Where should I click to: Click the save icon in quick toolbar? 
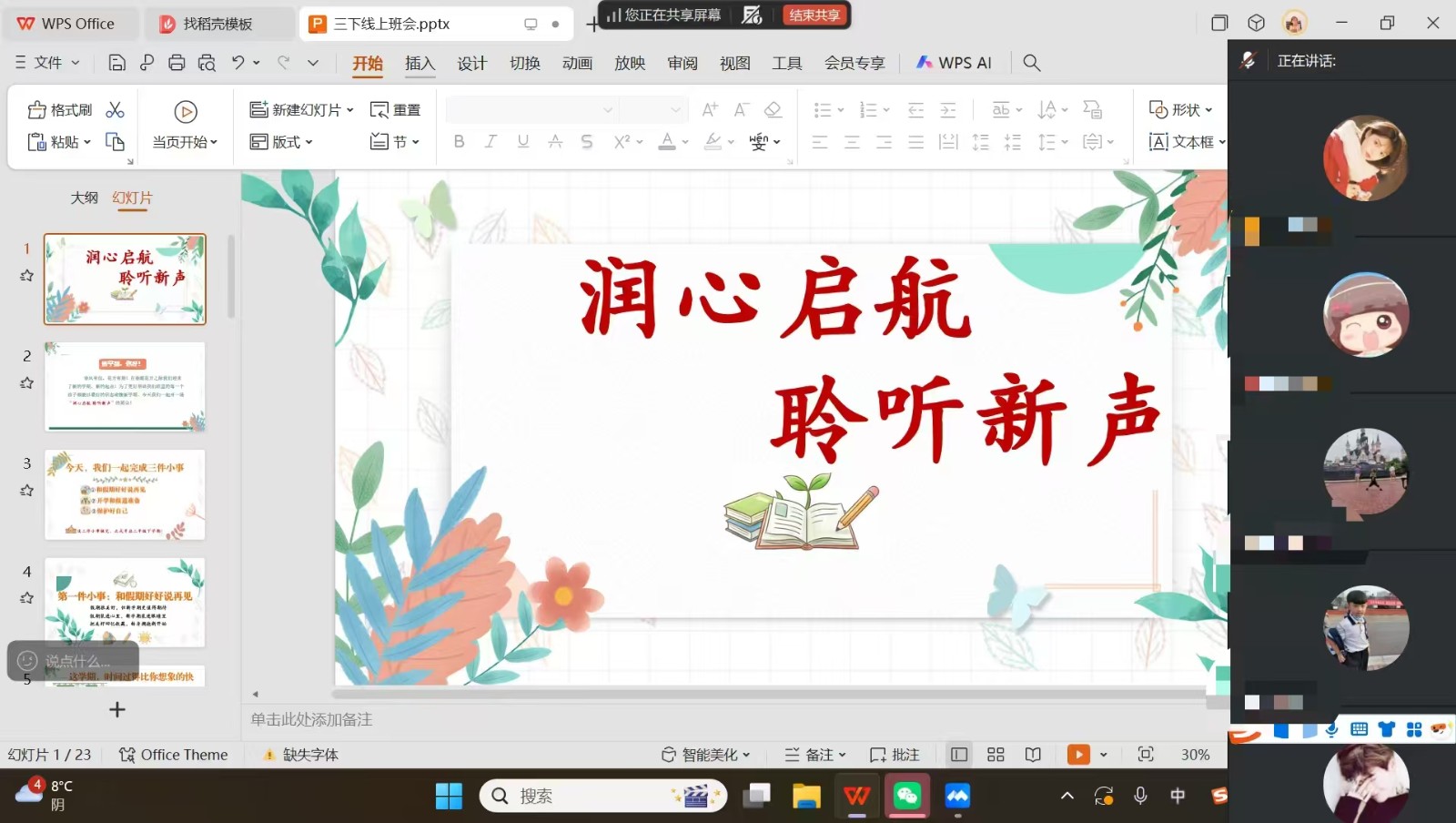point(116,63)
